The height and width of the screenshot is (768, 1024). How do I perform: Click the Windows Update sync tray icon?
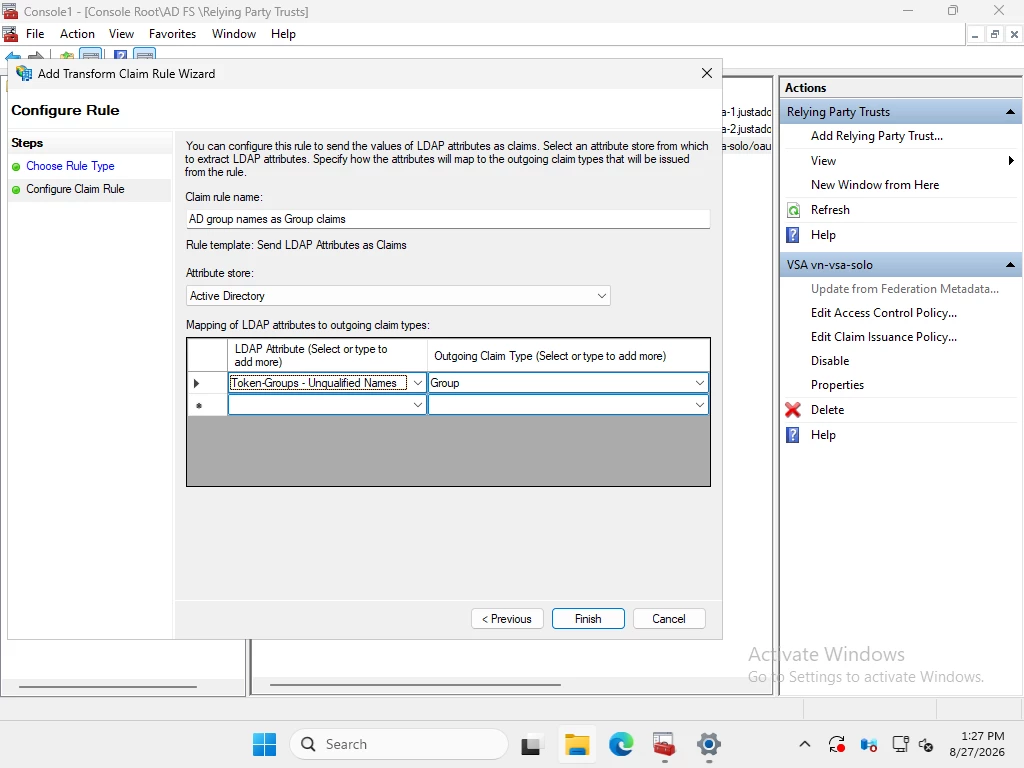pos(837,744)
